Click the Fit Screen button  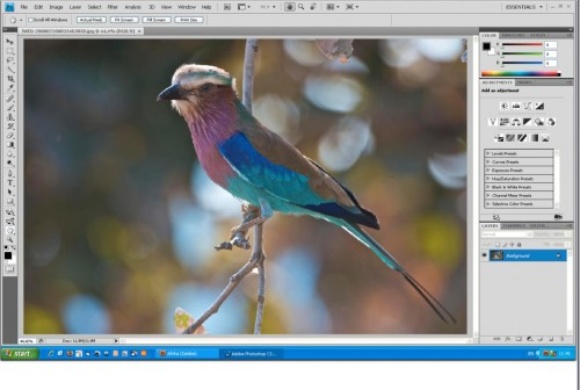pyautogui.click(x=124, y=20)
